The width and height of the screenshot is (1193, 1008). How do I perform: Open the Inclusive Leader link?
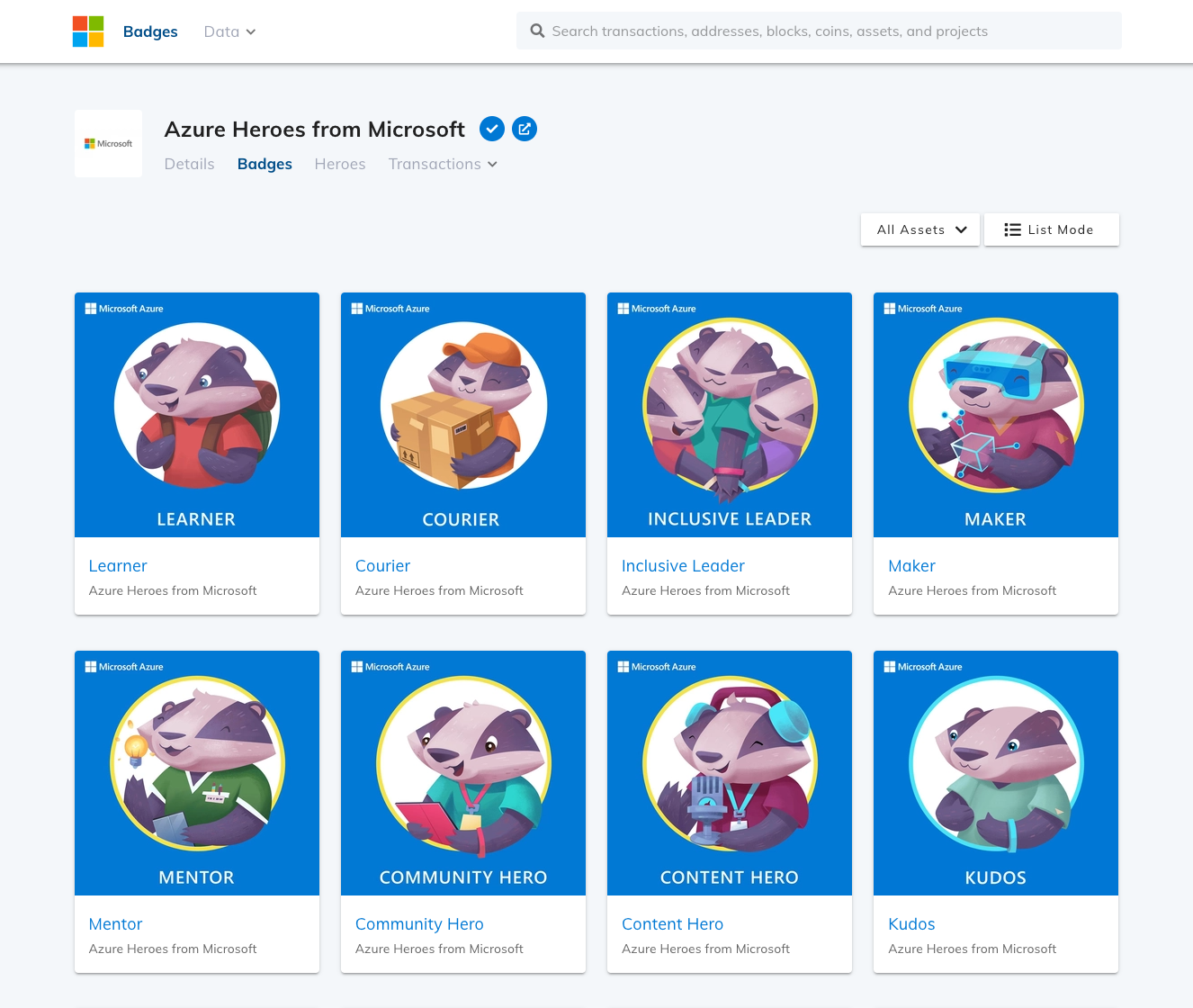(683, 566)
